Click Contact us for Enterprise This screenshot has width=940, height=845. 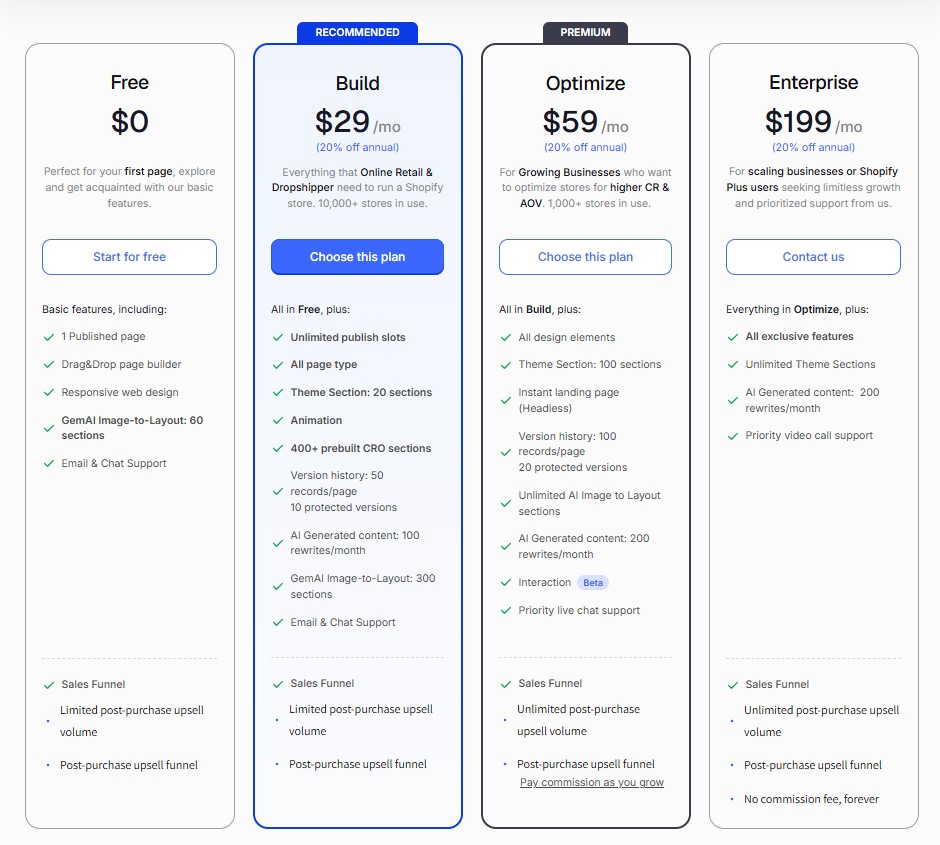pyautogui.click(x=813, y=257)
